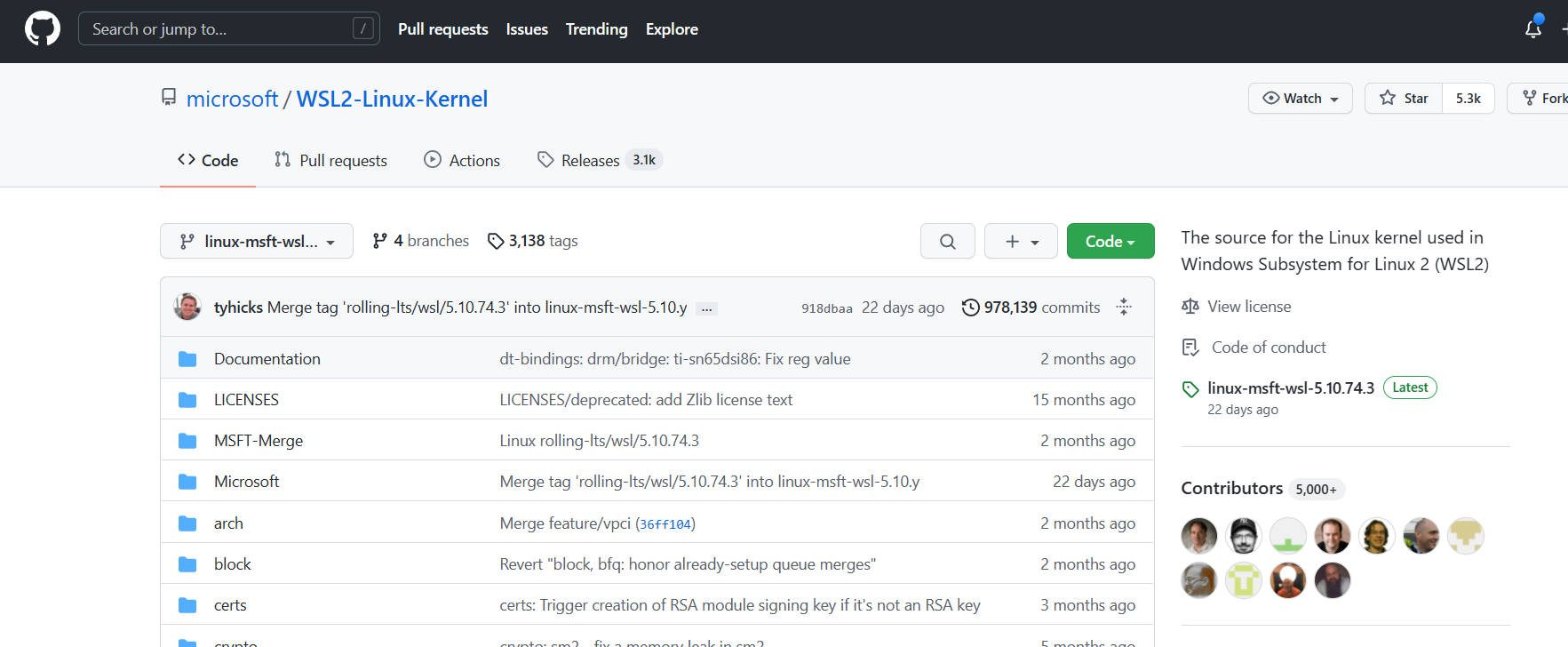
Task: Open tyhicks author avatar
Action: coord(187,307)
